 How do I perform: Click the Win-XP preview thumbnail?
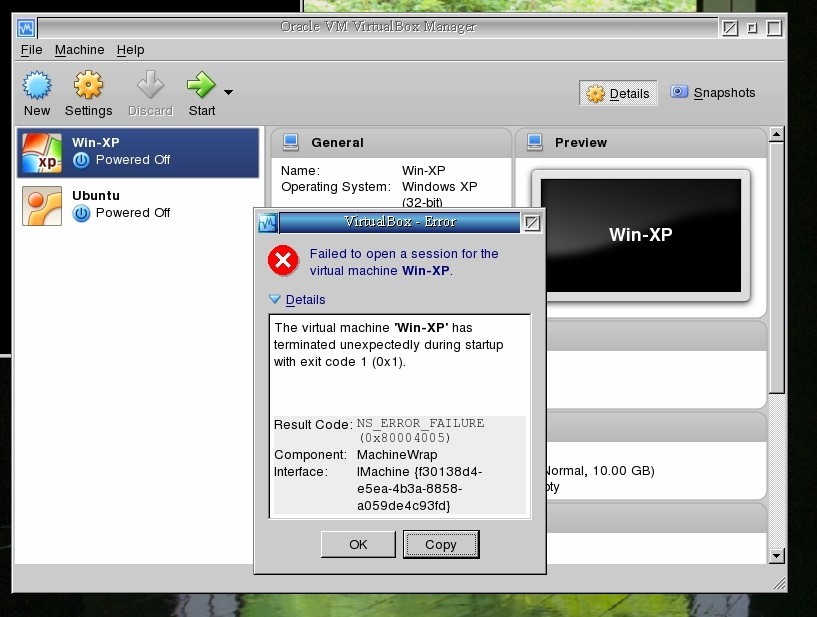point(640,236)
